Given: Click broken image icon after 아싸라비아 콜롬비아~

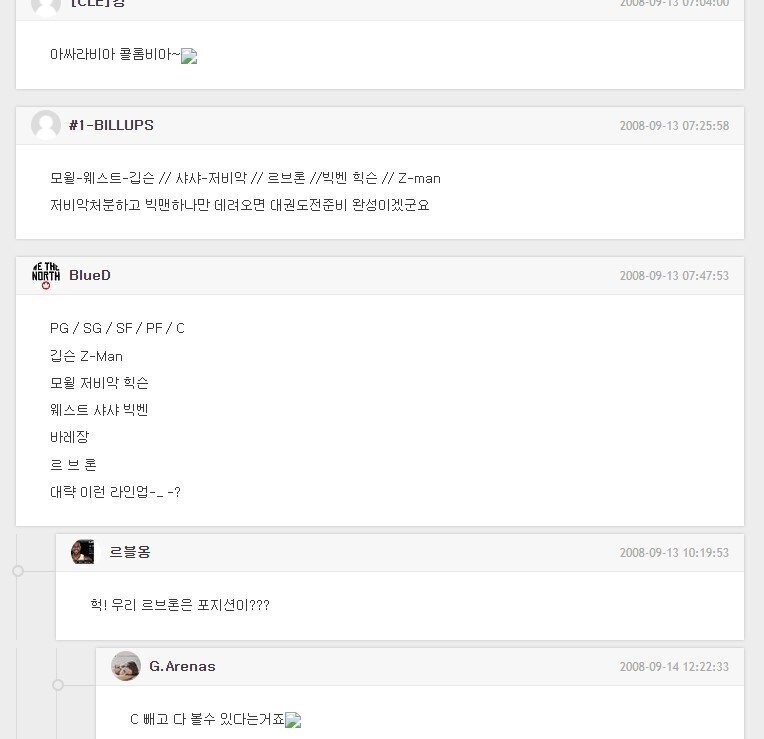Looking at the screenshot, I should click(189, 57).
